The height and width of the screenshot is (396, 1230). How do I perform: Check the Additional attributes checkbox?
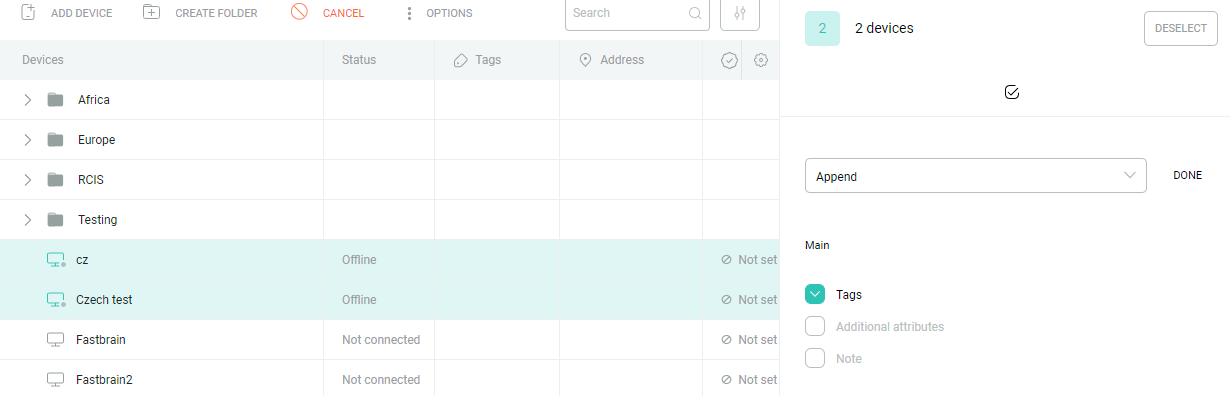tap(815, 326)
